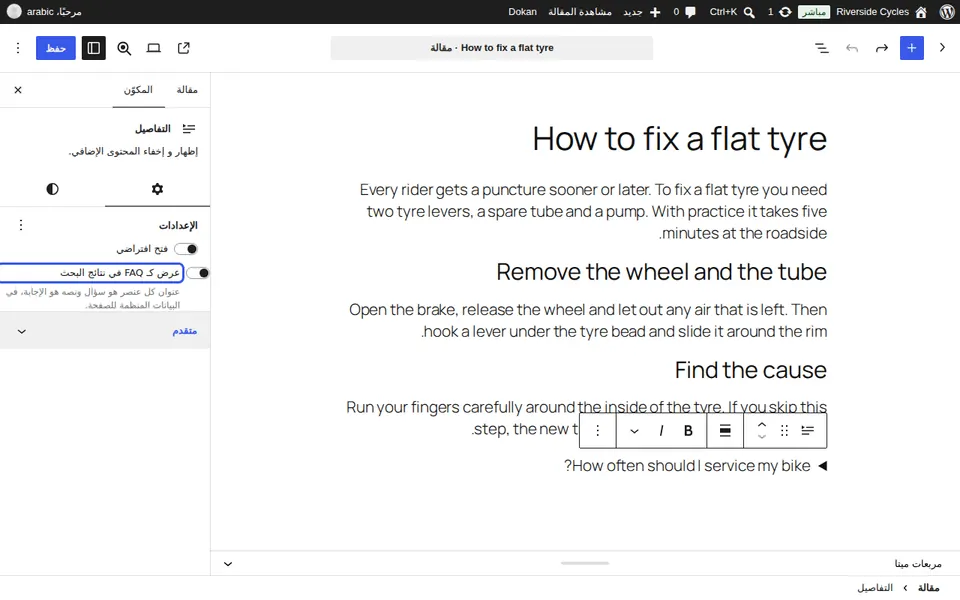Click the zoom out magnifier icon

tap(124, 48)
